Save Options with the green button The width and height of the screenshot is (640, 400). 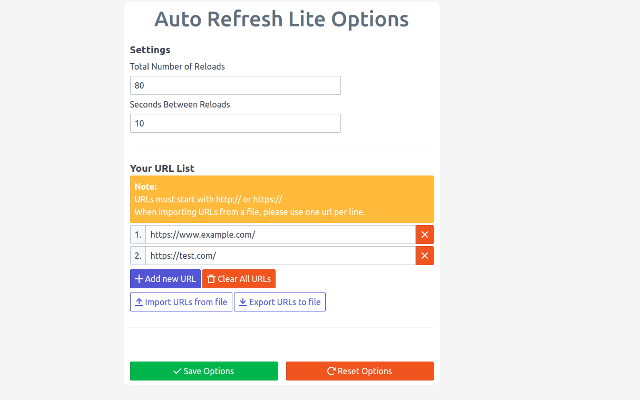tap(204, 371)
